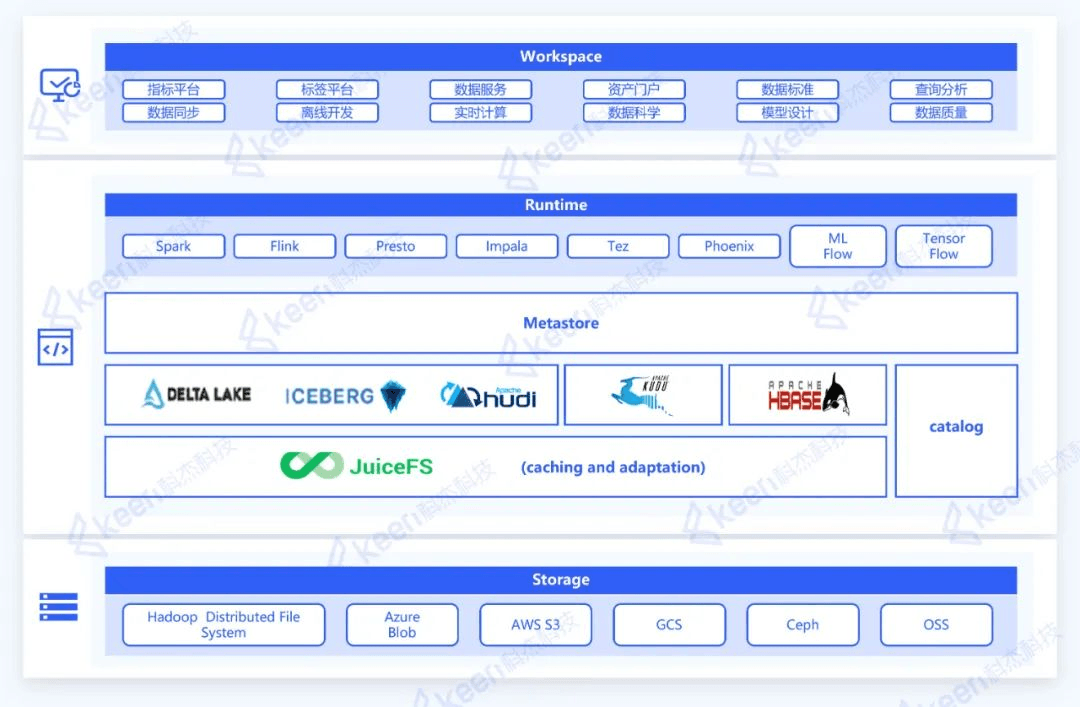Image resolution: width=1080 pixels, height=707 pixels.
Task: Choose the Flink engine button
Action: pos(284,246)
